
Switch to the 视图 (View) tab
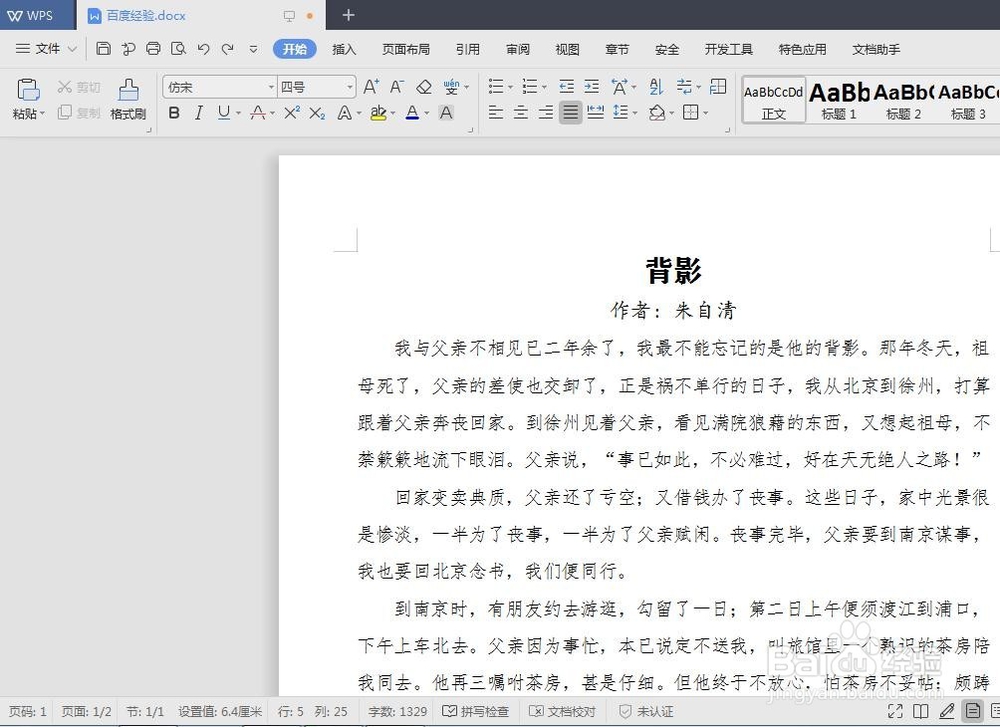[x=567, y=49]
